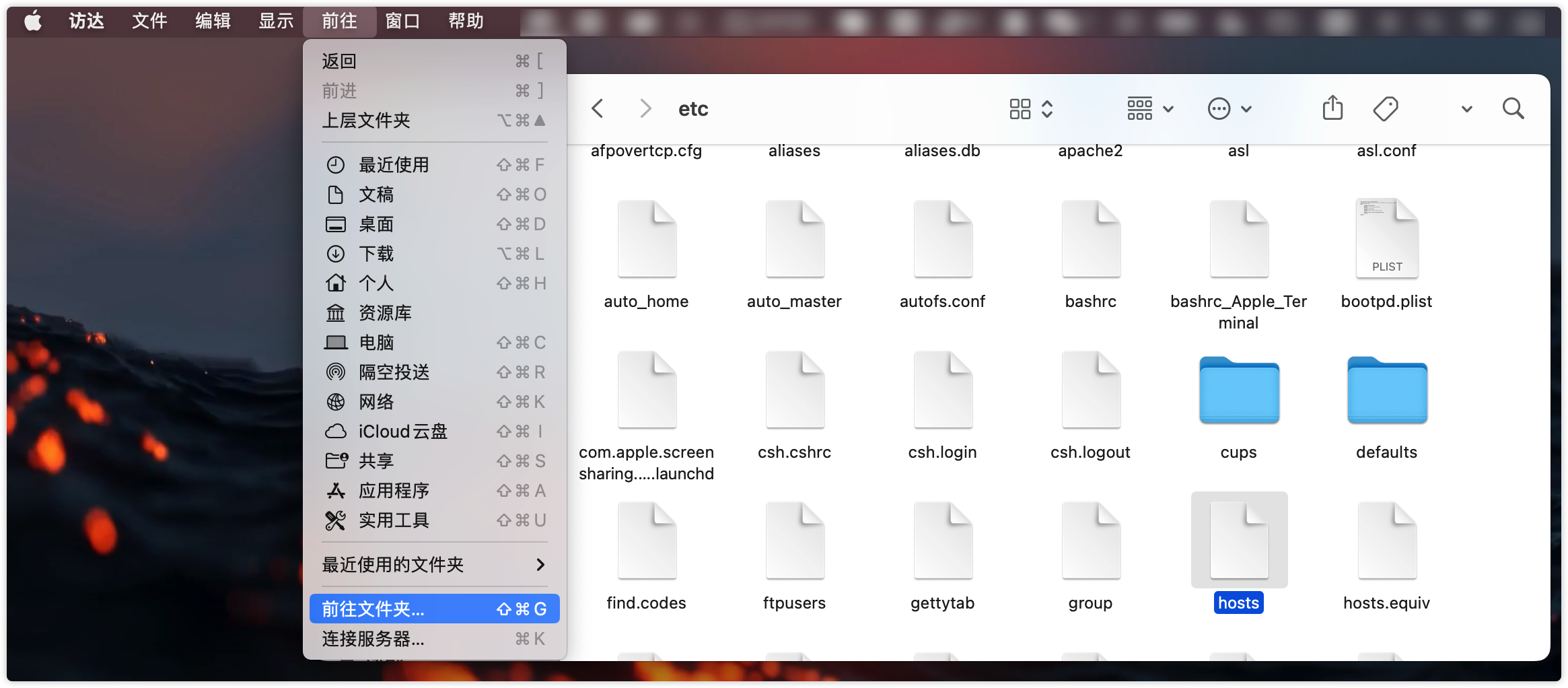Screen dimensions: 1568x688
Task: Expand the 最近使用的文件夹 submenu
Action: (433, 564)
